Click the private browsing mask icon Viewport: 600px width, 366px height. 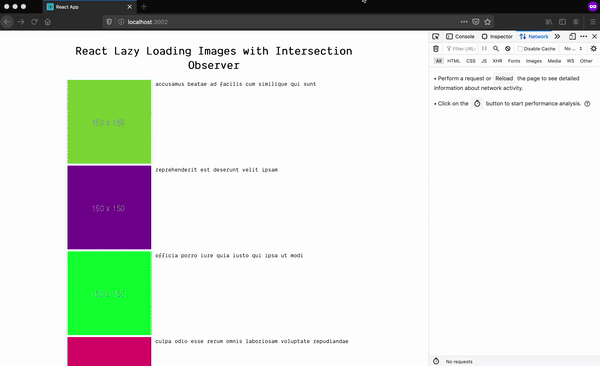click(x=592, y=7)
